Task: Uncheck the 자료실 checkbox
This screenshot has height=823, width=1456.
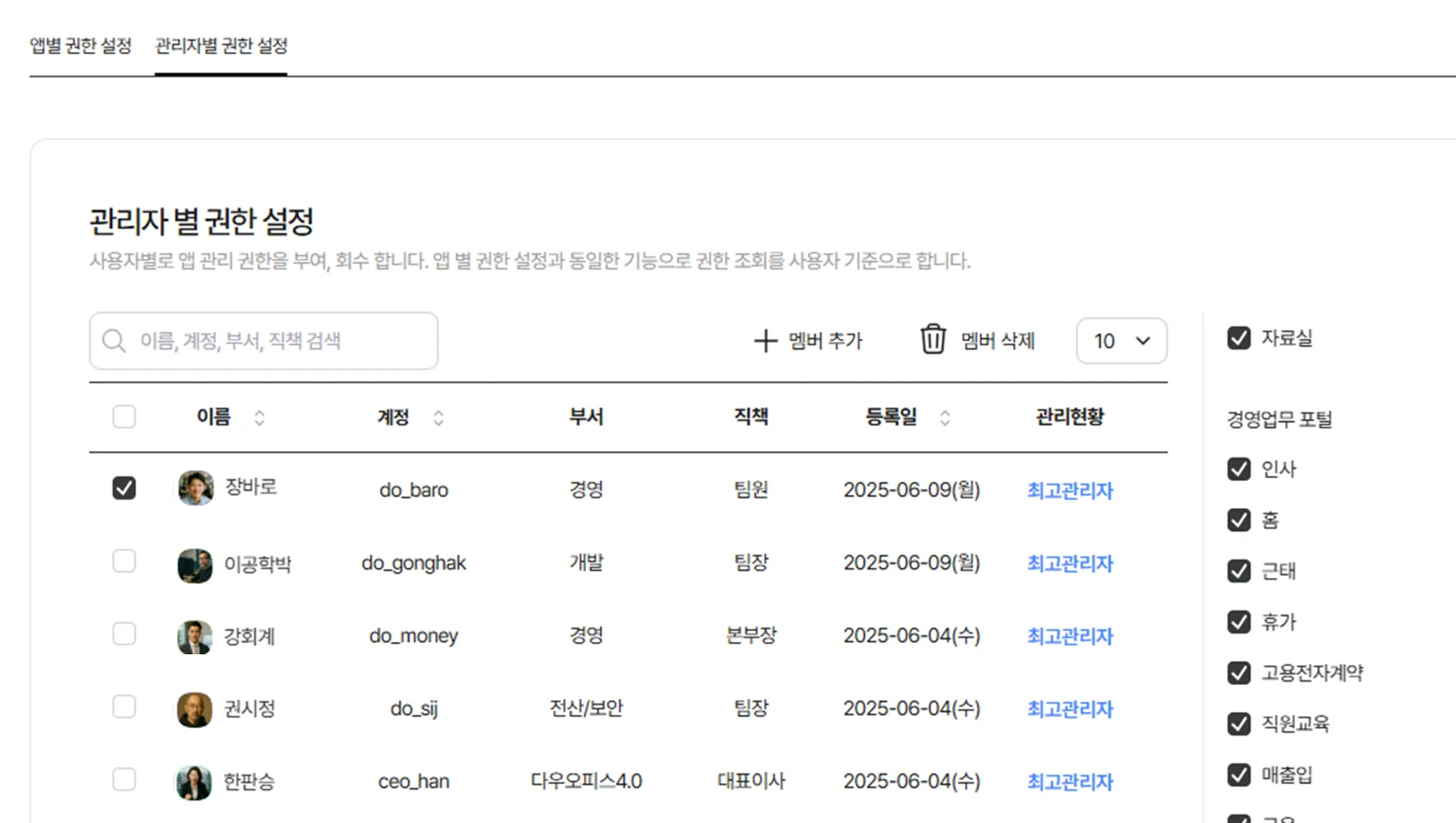Action: (x=1239, y=338)
